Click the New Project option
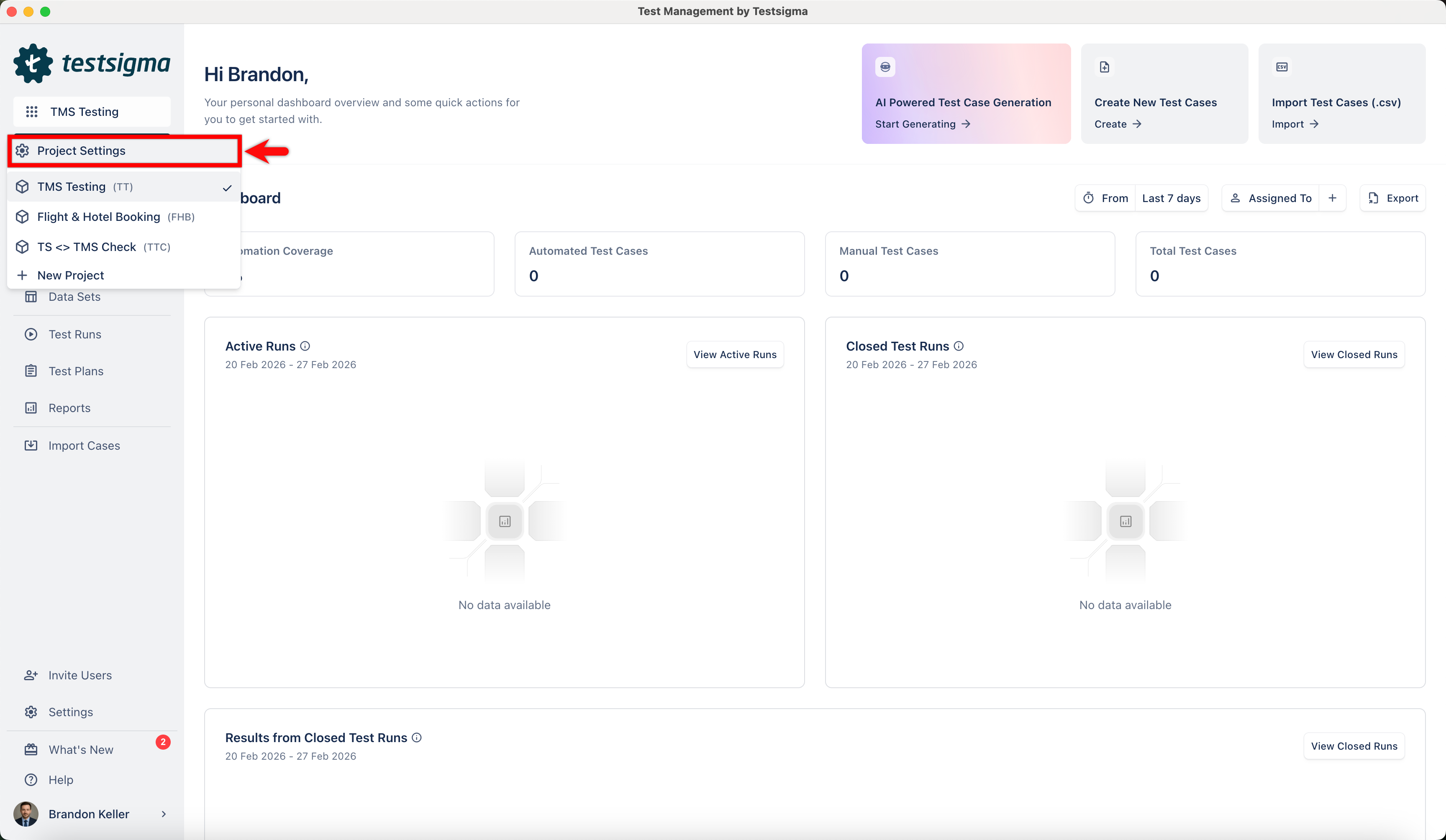The width and height of the screenshot is (1446, 840). pyautogui.click(x=70, y=275)
